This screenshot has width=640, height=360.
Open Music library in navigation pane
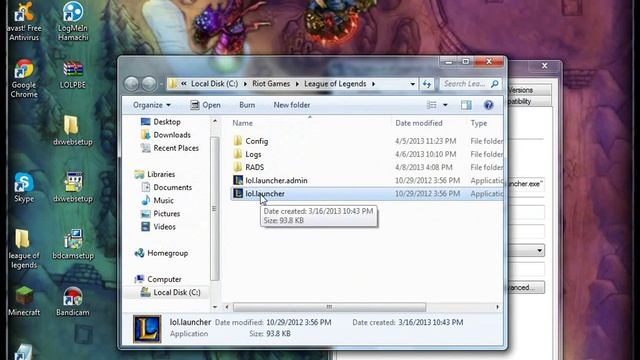click(x=157, y=200)
